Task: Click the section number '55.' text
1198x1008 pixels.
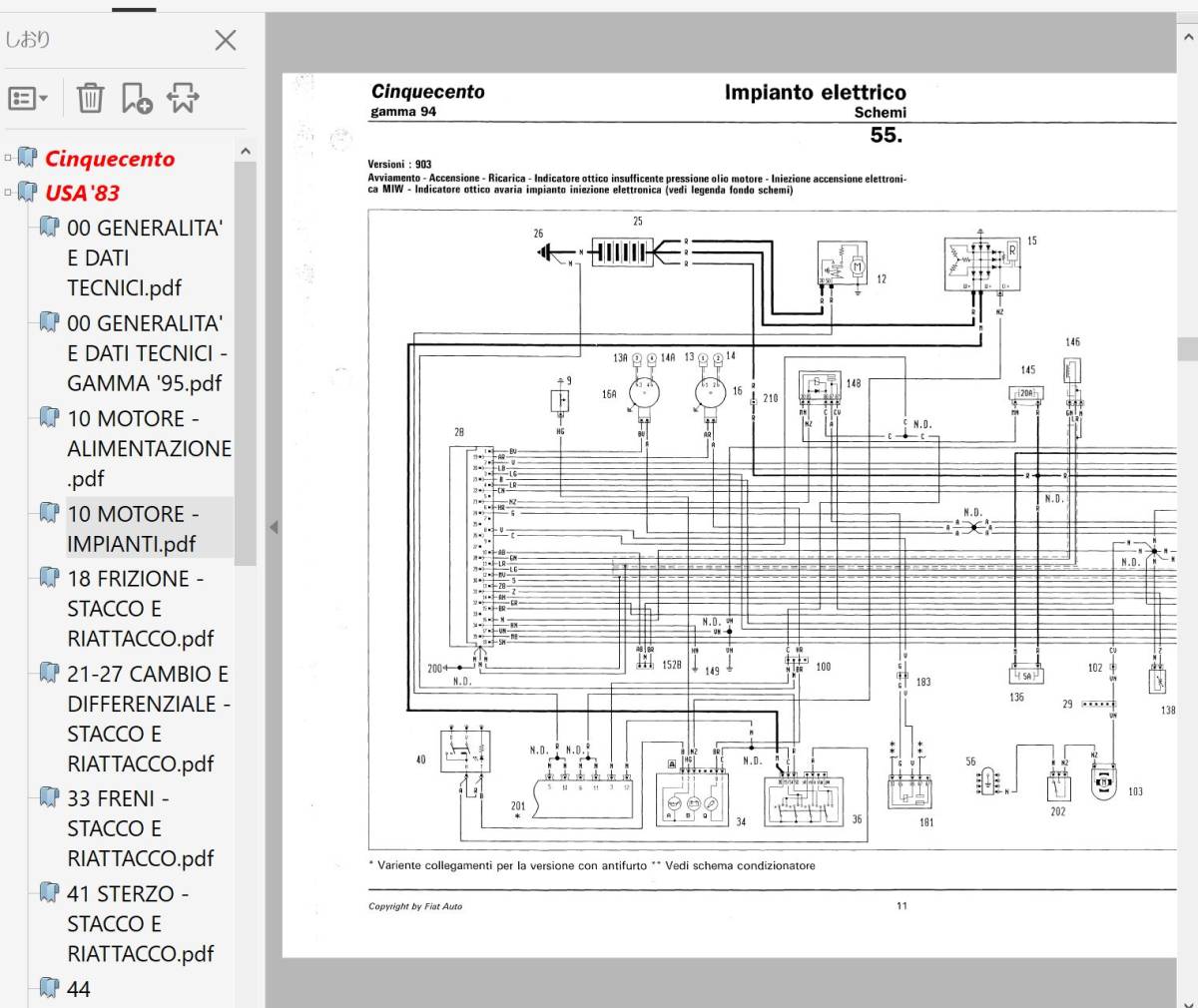Action: (886, 136)
